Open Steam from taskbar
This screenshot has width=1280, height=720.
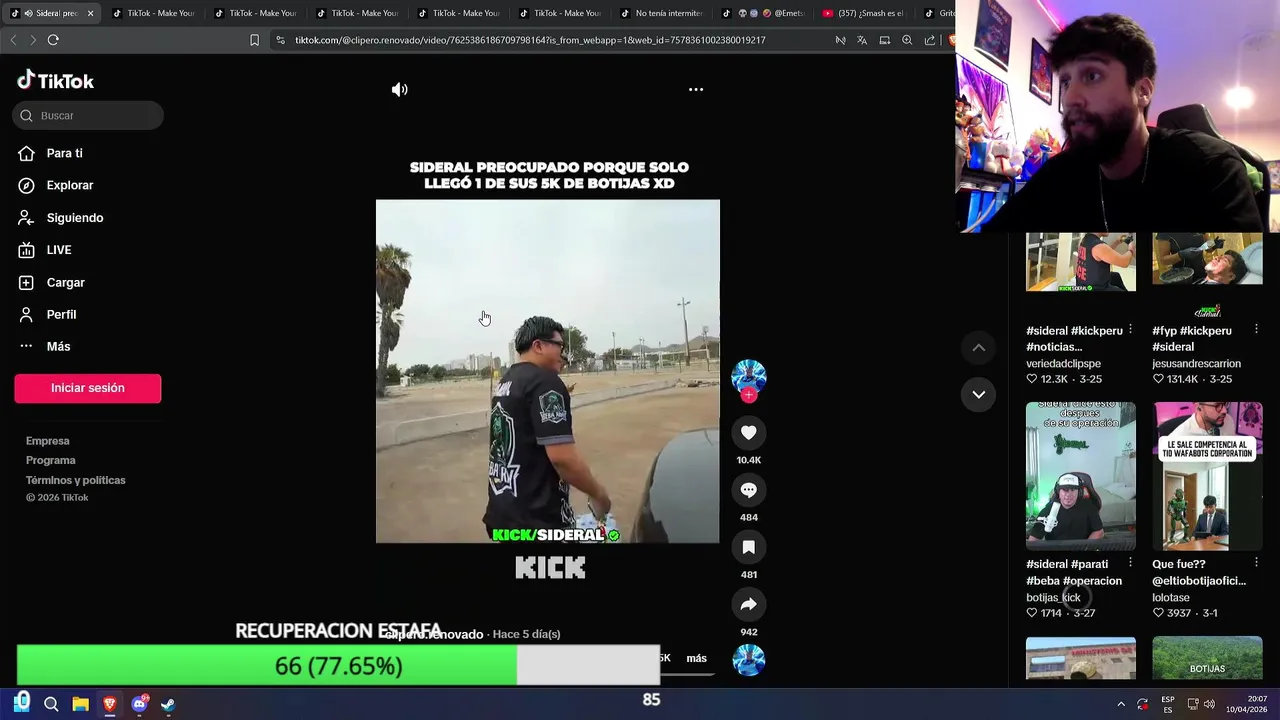tap(168, 704)
